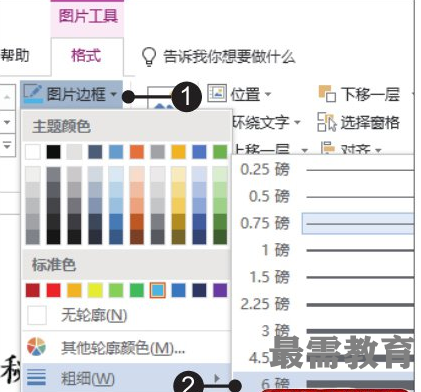The image size is (421, 392).
Task: Pick the black theme color swatch
Action: click(54, 152)
